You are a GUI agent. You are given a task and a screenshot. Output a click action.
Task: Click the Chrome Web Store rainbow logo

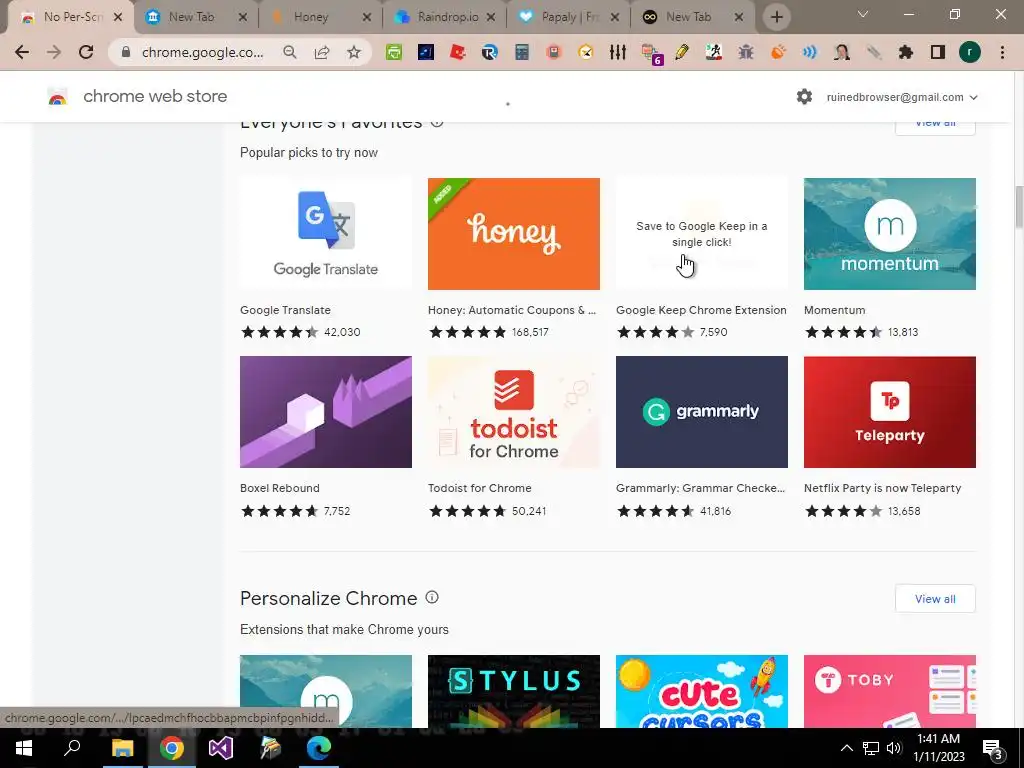pos(57,97)
